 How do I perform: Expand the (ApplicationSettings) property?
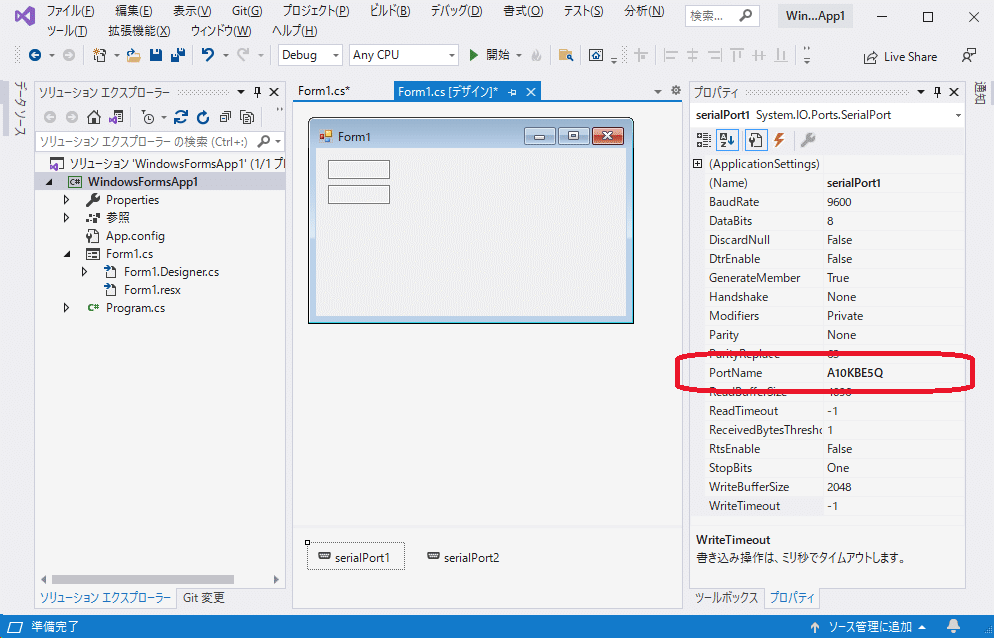pyautogui.click(x=698, y=164)
